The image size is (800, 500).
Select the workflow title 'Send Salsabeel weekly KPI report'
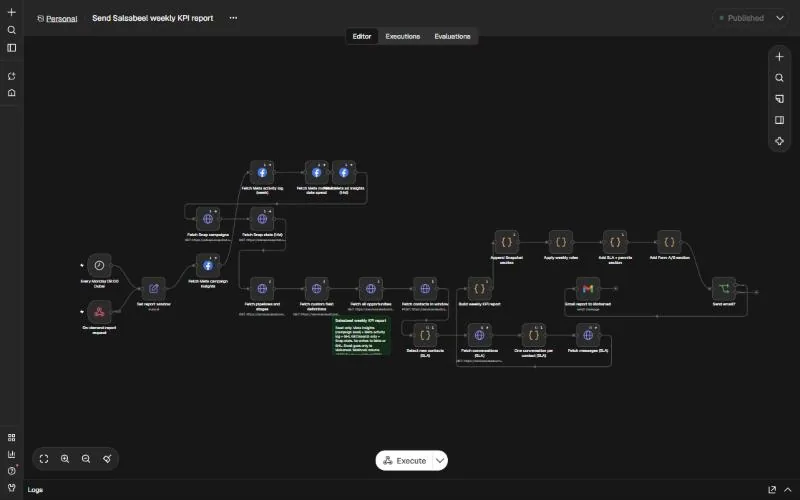pos(153,18)
